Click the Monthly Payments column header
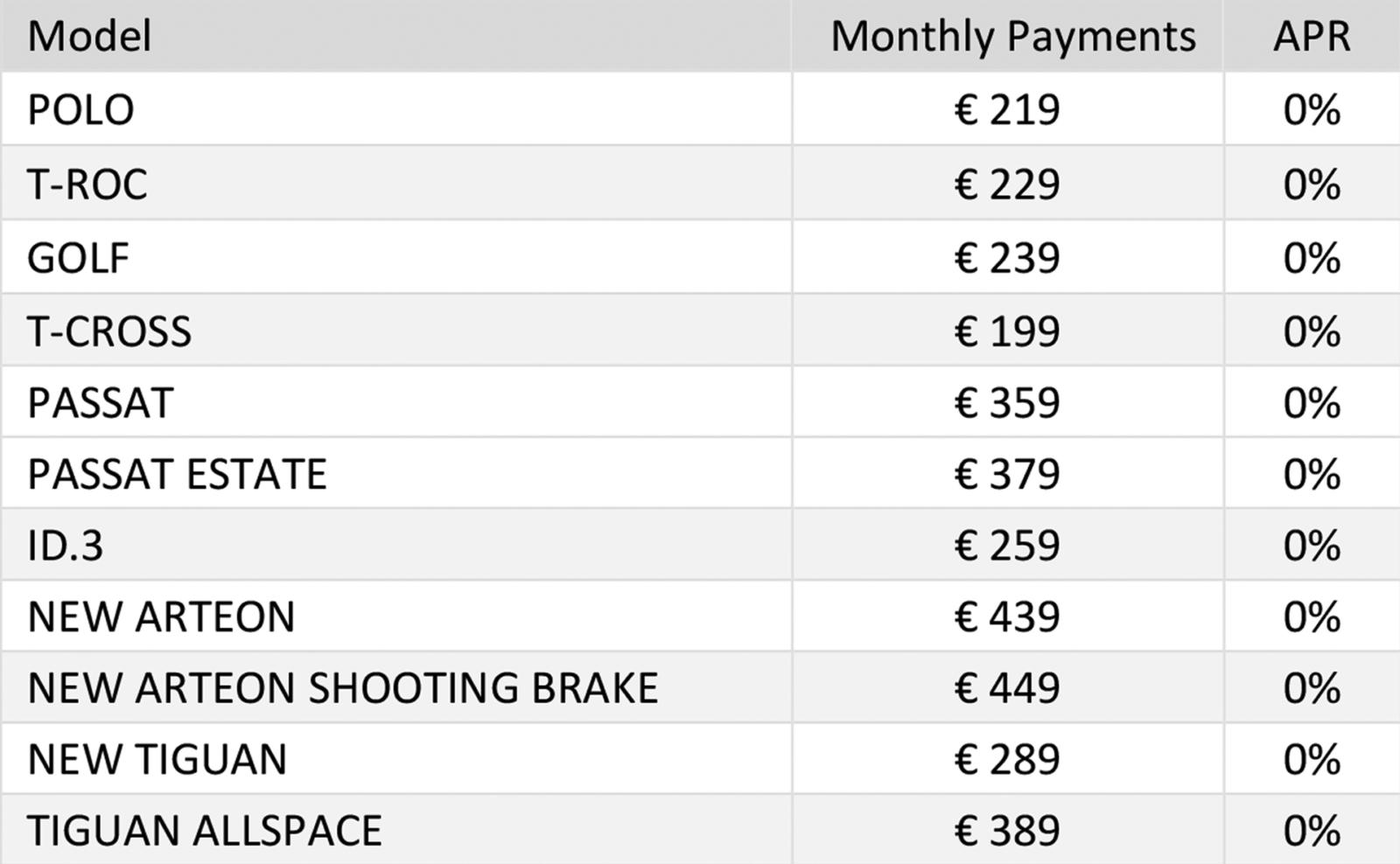 pos(1008,36)
